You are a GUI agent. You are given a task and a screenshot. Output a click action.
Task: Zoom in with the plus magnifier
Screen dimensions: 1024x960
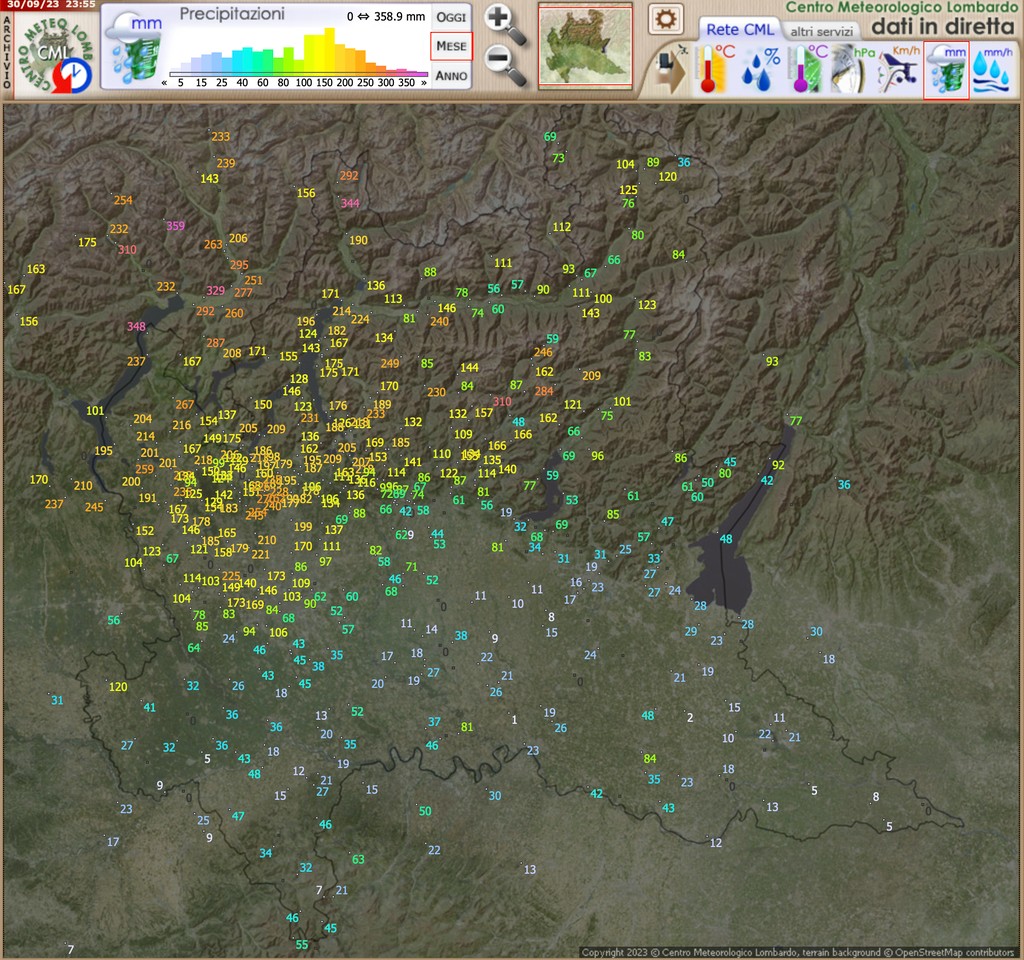pos(505,25)
